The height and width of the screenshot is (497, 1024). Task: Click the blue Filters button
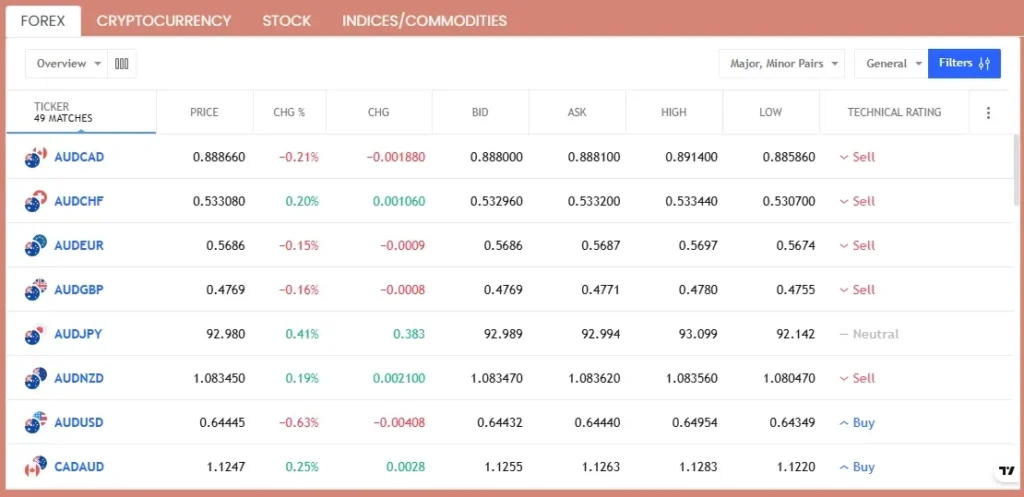[x=964, y=64]
